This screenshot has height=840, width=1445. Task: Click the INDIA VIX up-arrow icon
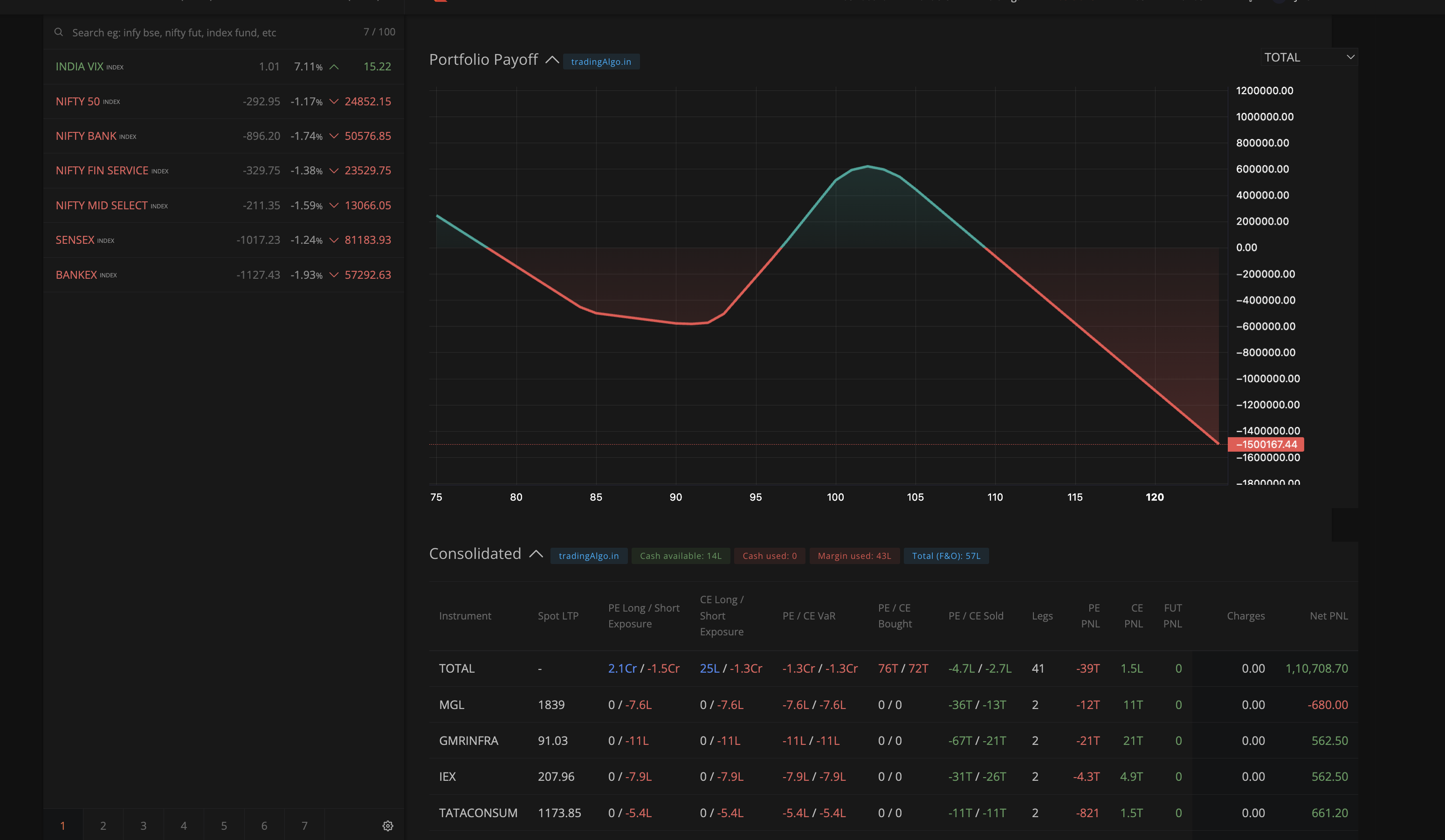click(334, 67)
